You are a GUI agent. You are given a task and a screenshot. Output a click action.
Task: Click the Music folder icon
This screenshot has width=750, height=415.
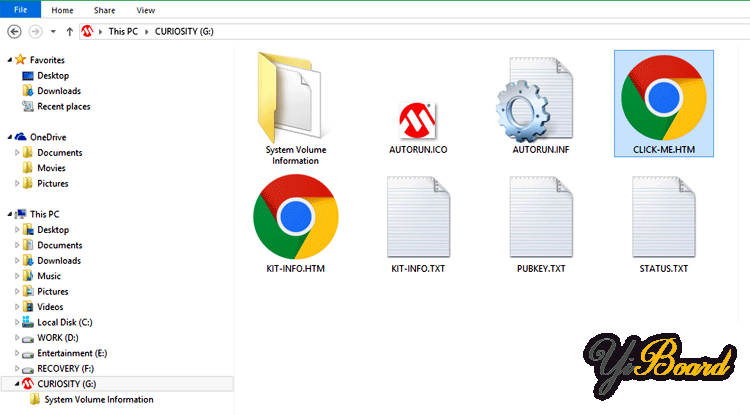click(28, 276)
